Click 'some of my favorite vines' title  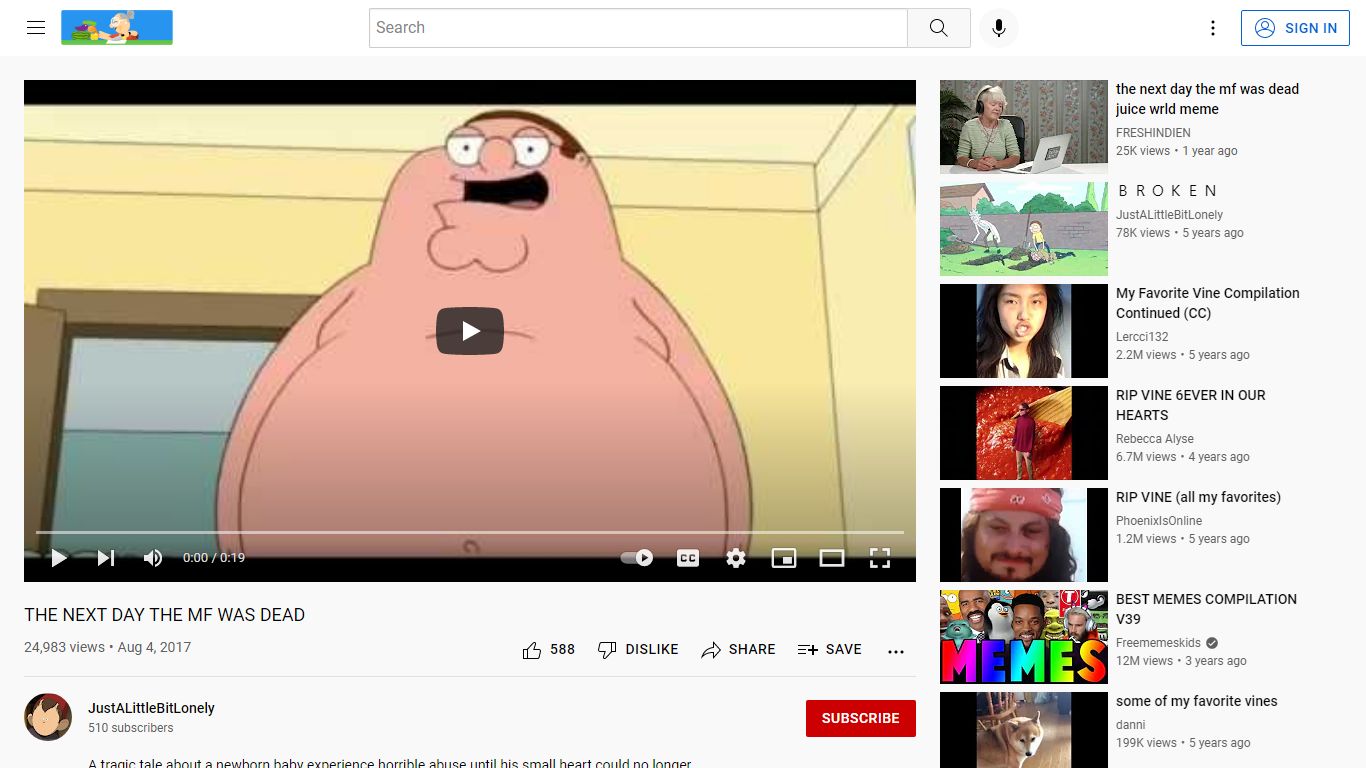[x=1197, y=701]
